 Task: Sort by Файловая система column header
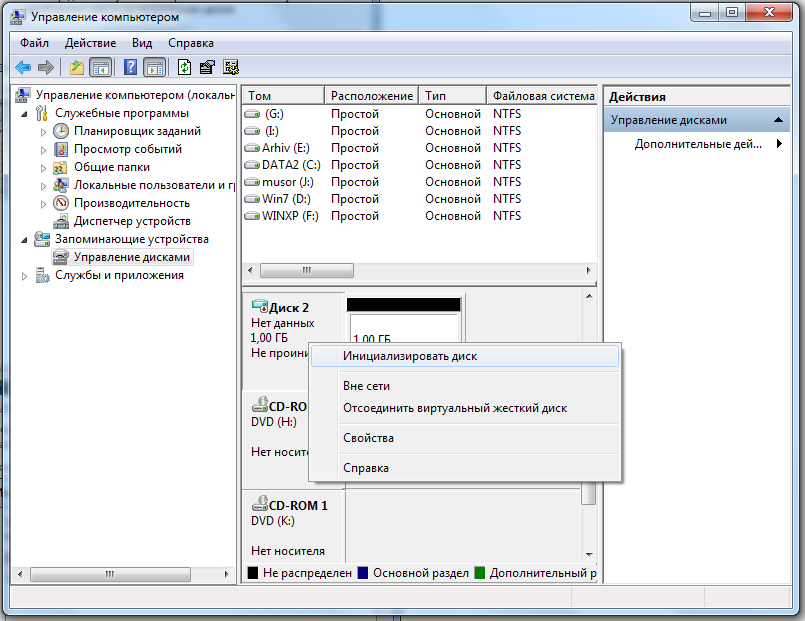[x=542, y=96]
